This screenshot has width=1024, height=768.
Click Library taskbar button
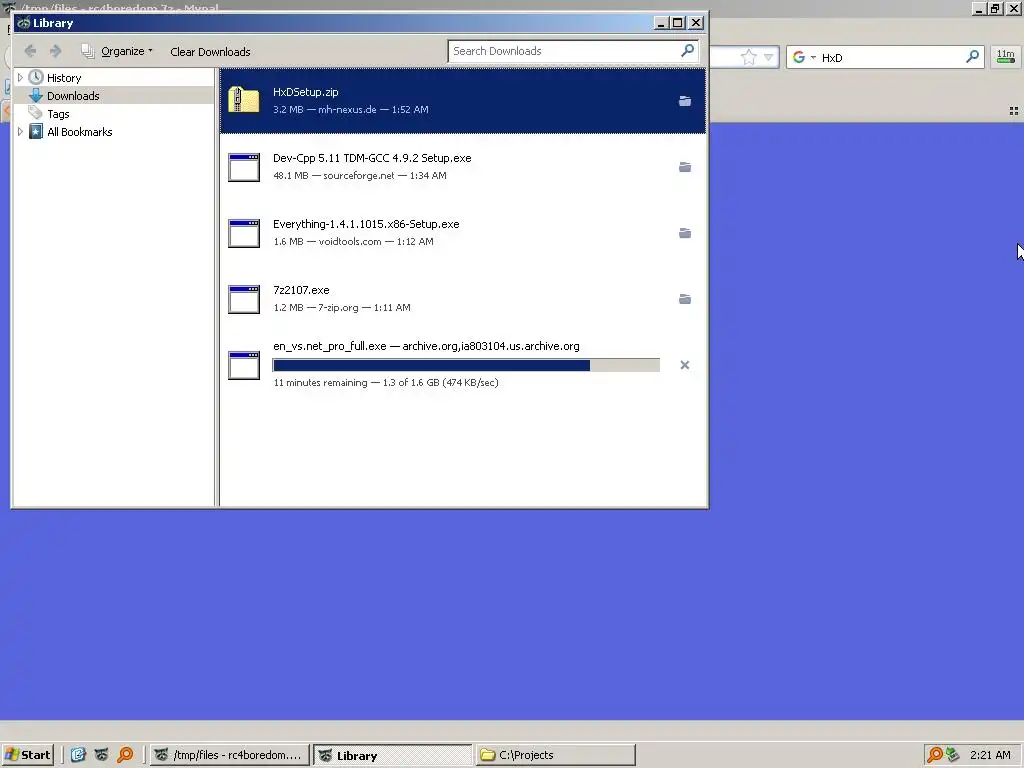[392, 755]
